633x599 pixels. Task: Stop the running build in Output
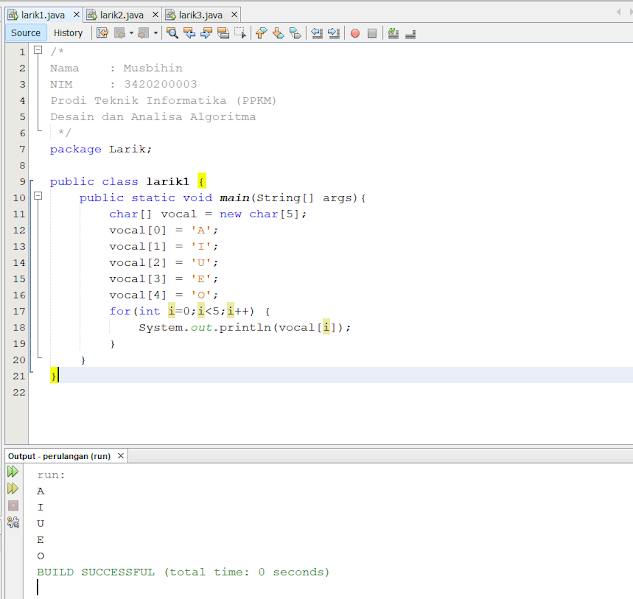point(13,505)
